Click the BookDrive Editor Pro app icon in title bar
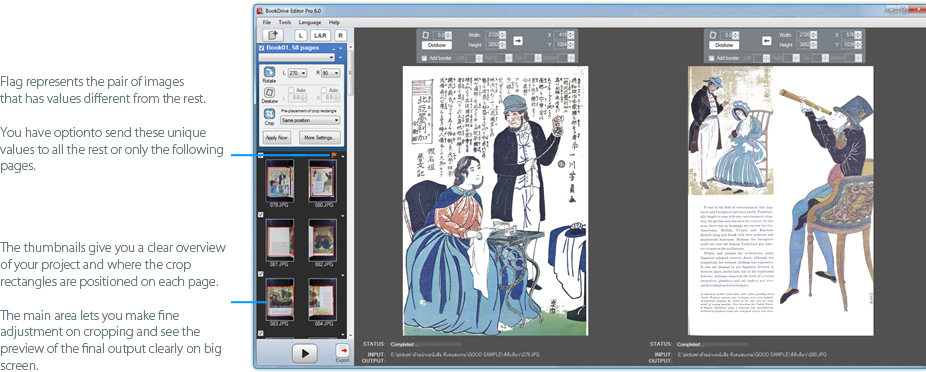The height and width of the screenshot is (372, 926). 259,11
